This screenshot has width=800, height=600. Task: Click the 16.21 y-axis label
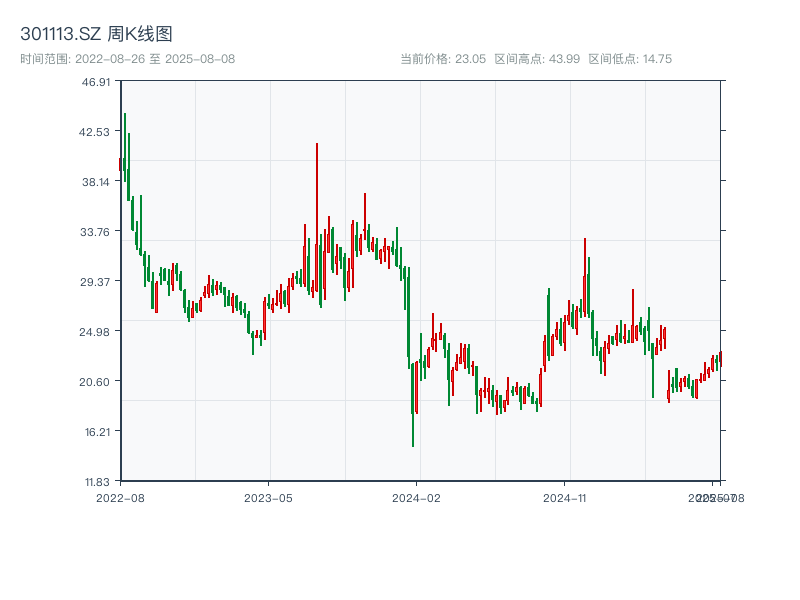(96, 432)
